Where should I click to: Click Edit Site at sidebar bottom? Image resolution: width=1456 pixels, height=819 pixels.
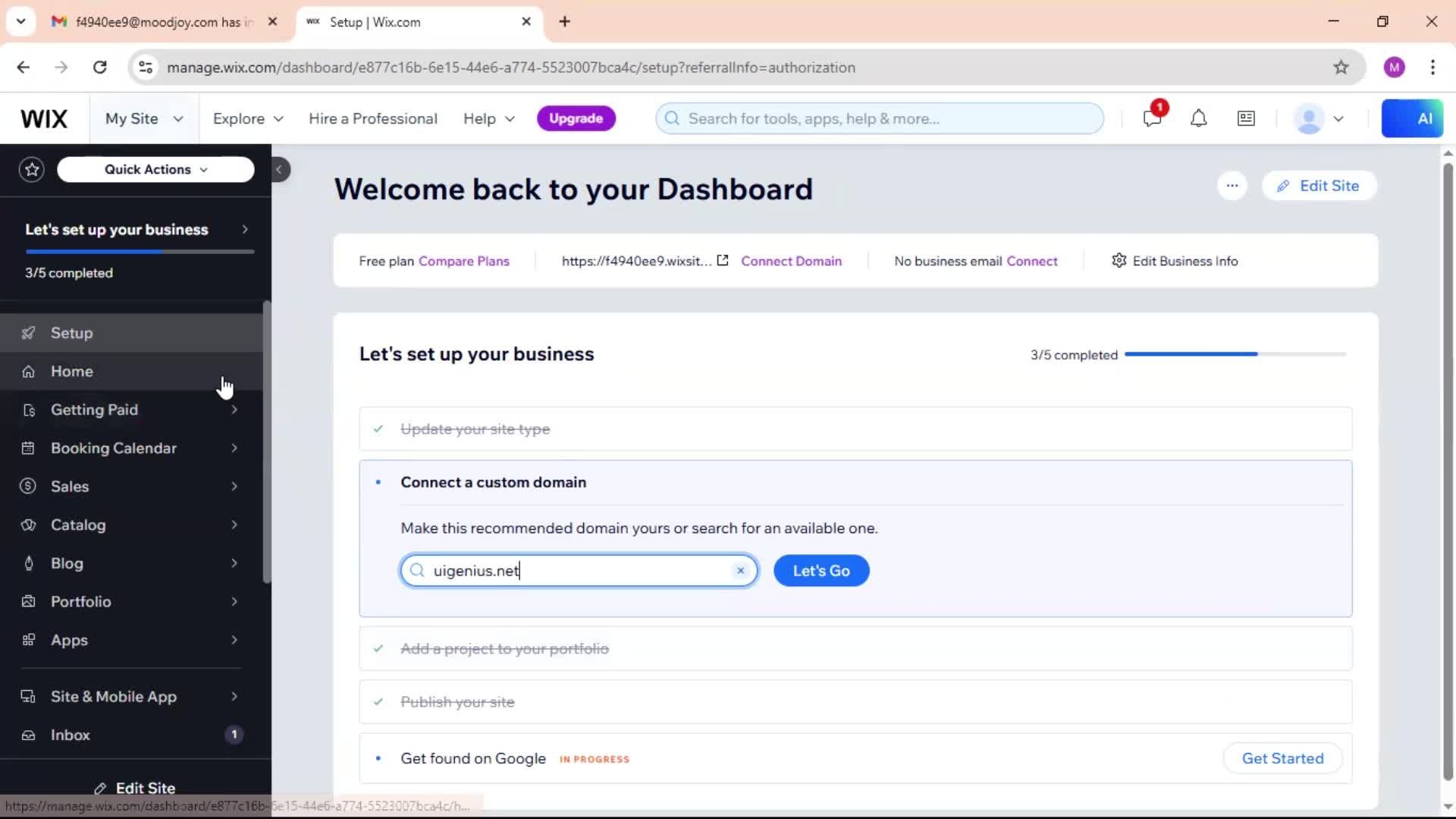[x=135, y=788]
